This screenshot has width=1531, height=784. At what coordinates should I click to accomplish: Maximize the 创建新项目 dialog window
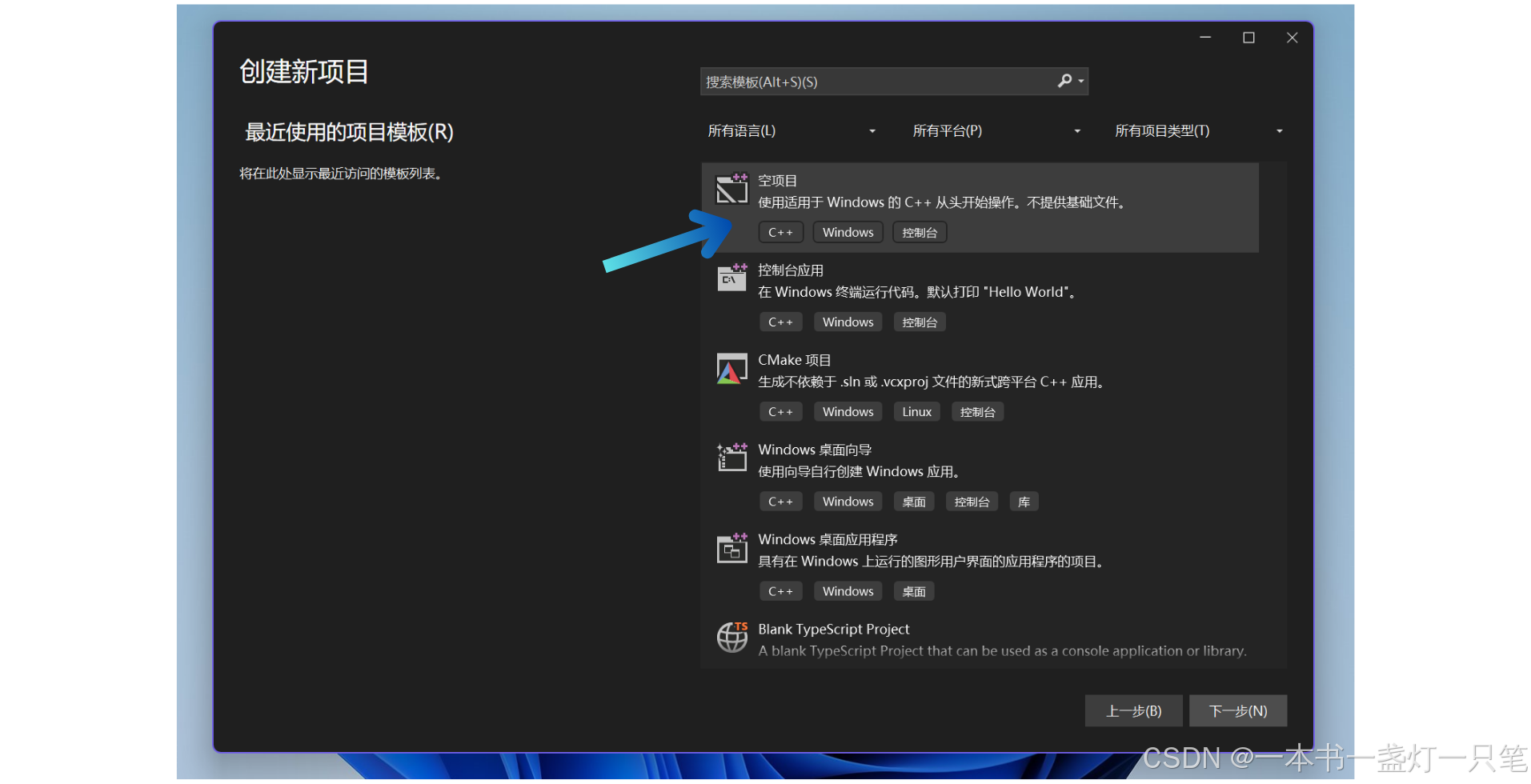(1248, 38)
